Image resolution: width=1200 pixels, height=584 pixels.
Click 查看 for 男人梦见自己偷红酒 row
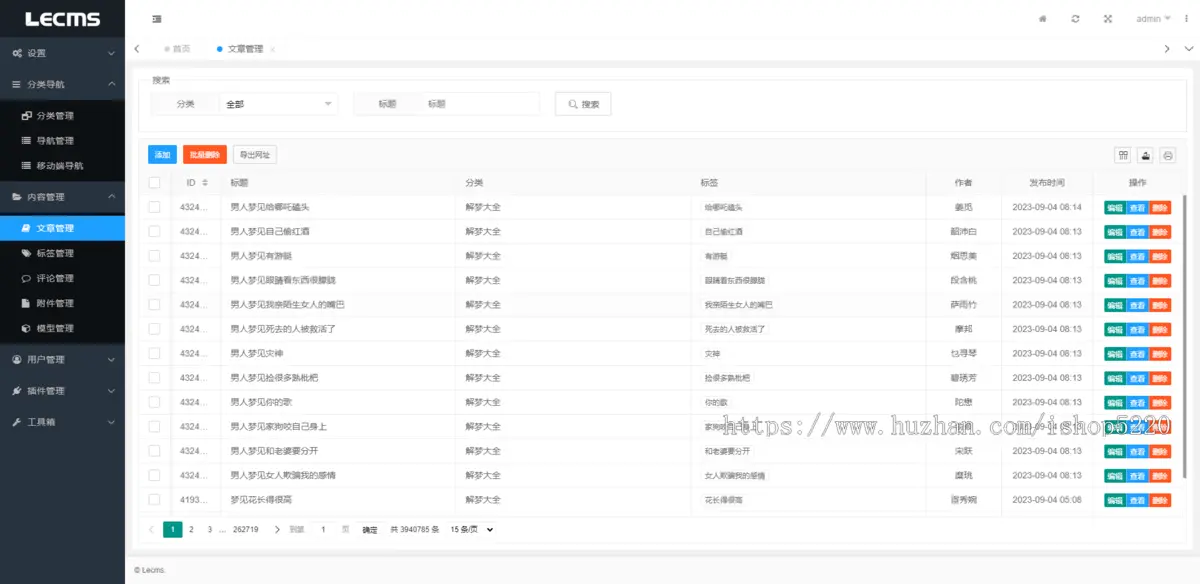click(1137, 231)
